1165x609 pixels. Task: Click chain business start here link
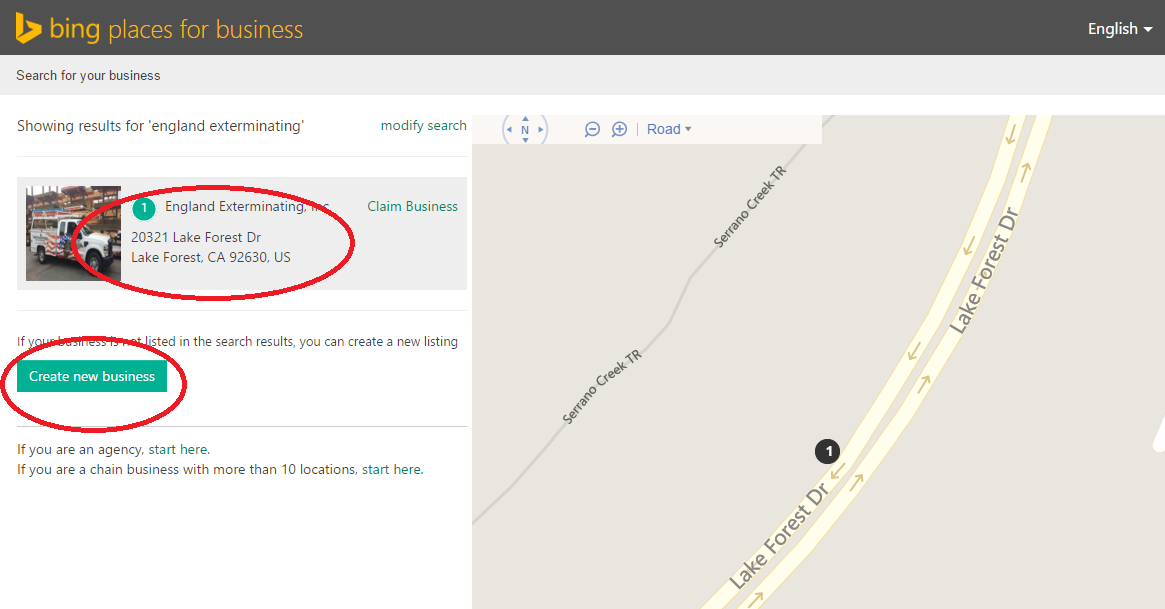point(392,469)
